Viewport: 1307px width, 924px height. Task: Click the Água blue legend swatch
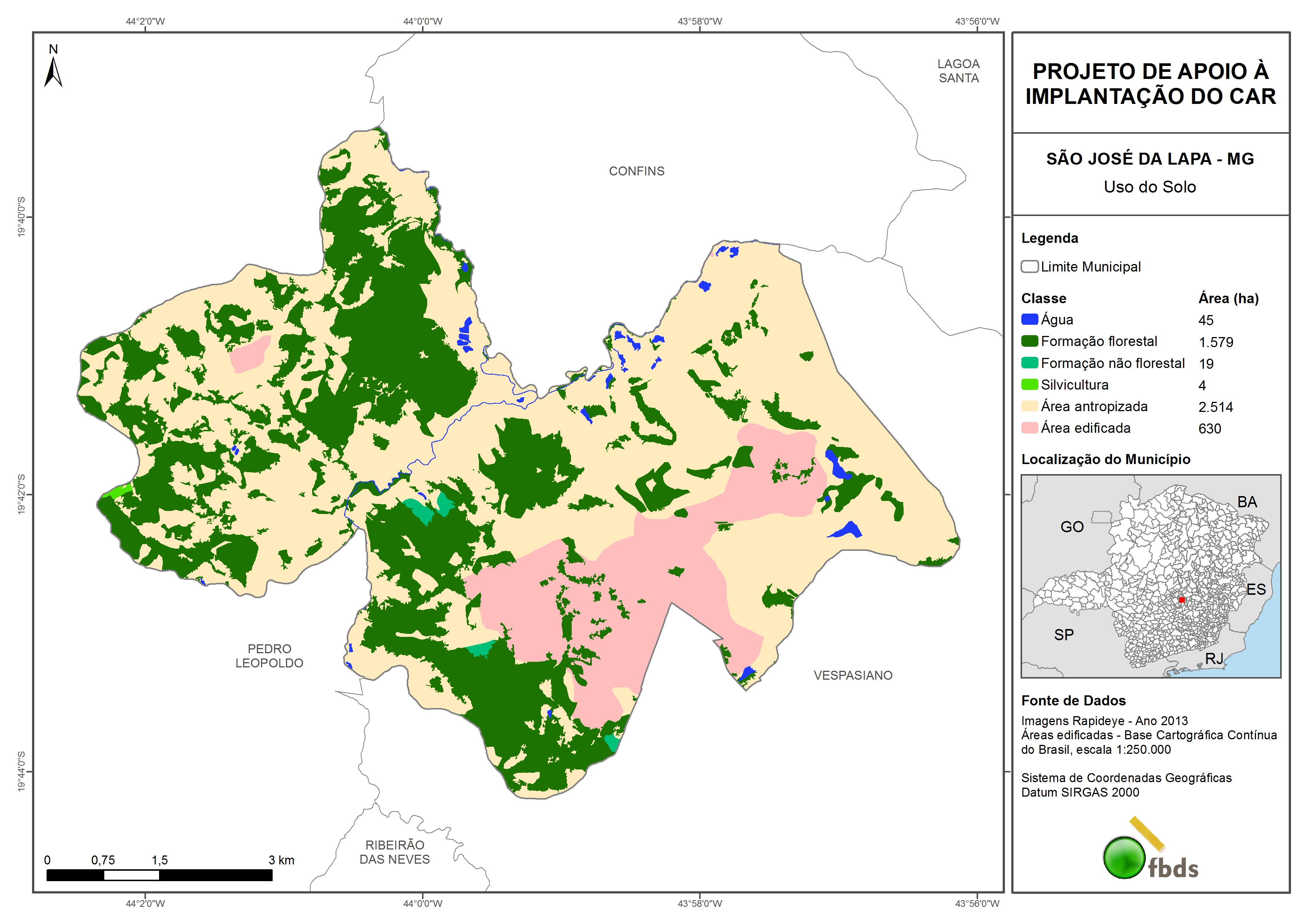pyautogui.click(x=1029, y=320)
